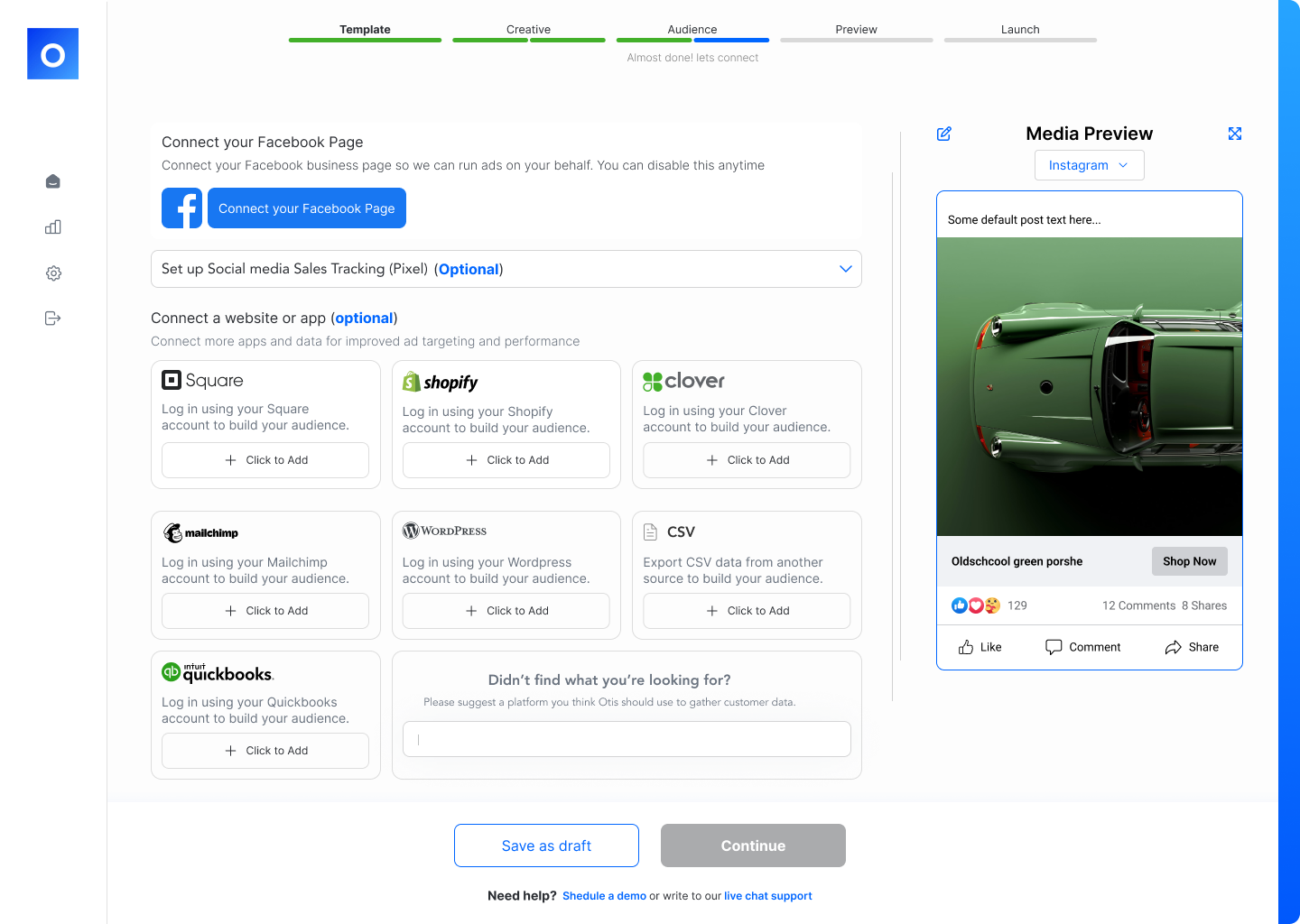Screen dimensions: 1300x924
Task: Expand the Sales Tracking Pixel section
Action: [x=506, y=269]
